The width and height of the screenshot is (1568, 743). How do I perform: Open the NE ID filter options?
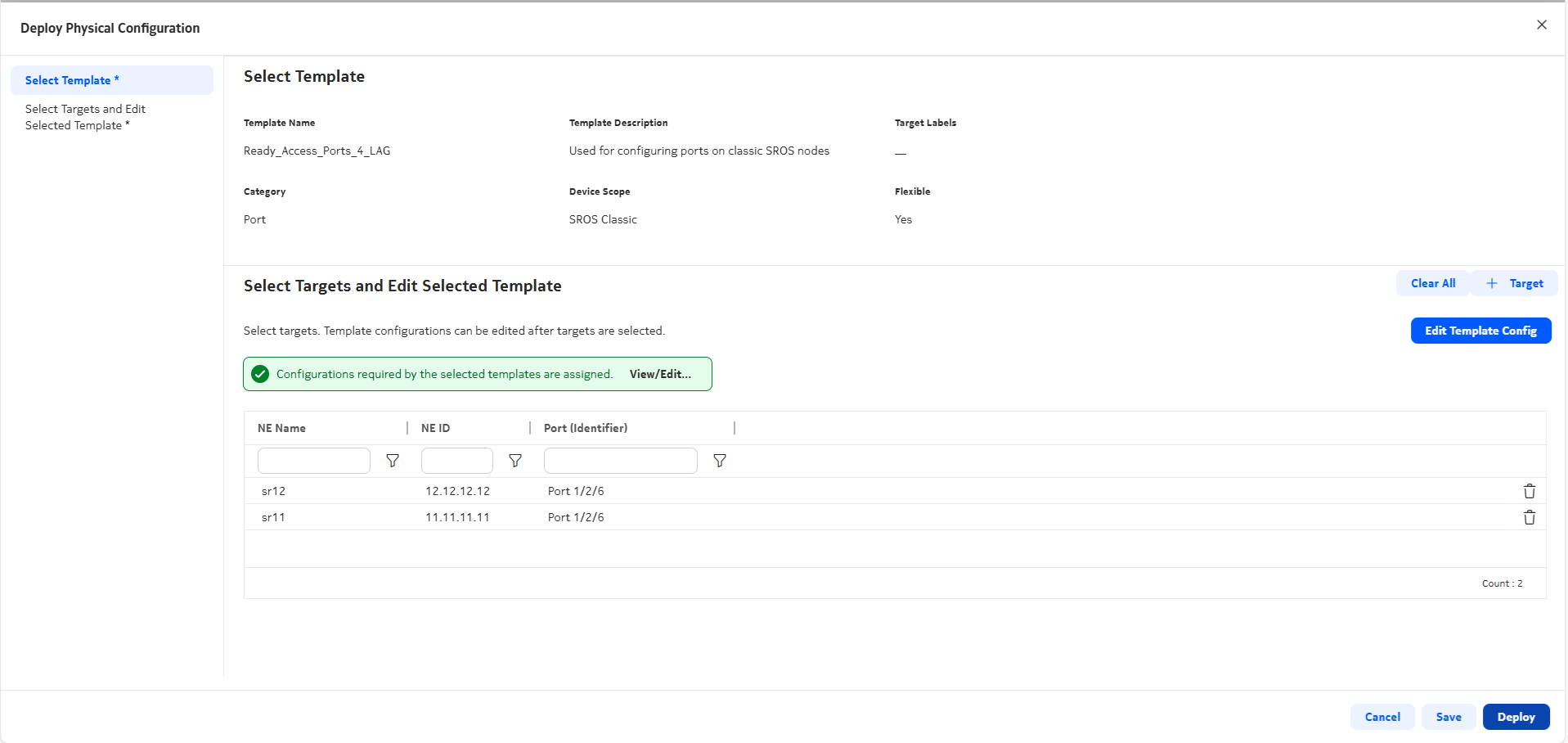coord(515,461)
